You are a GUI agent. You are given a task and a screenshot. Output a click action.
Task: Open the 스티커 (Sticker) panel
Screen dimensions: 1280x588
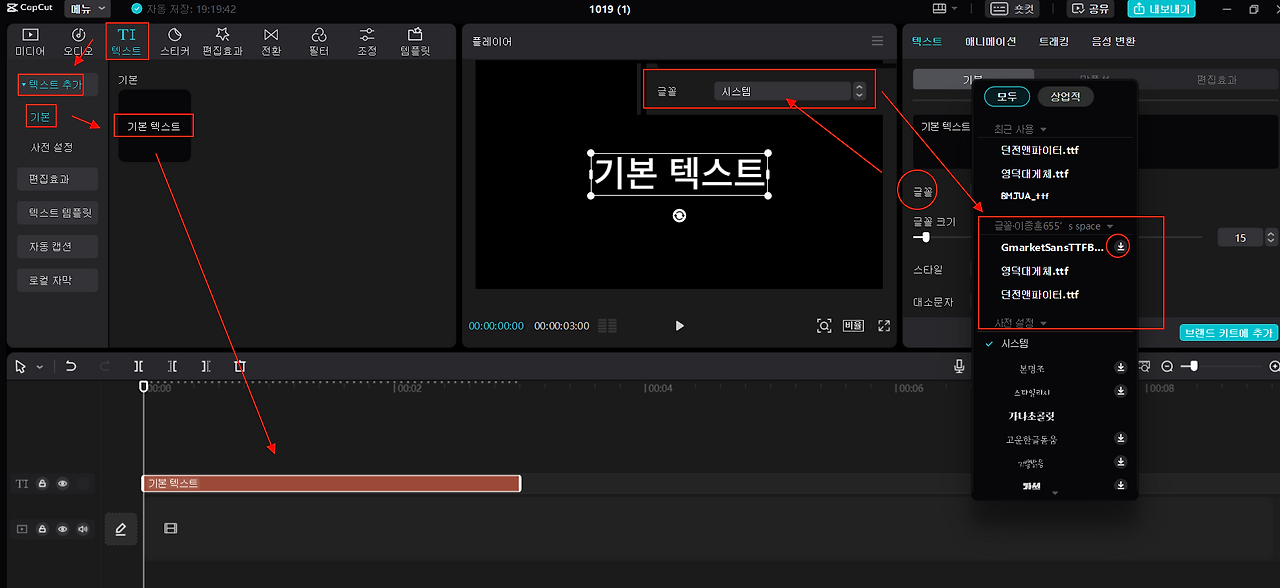click(175, 41)
